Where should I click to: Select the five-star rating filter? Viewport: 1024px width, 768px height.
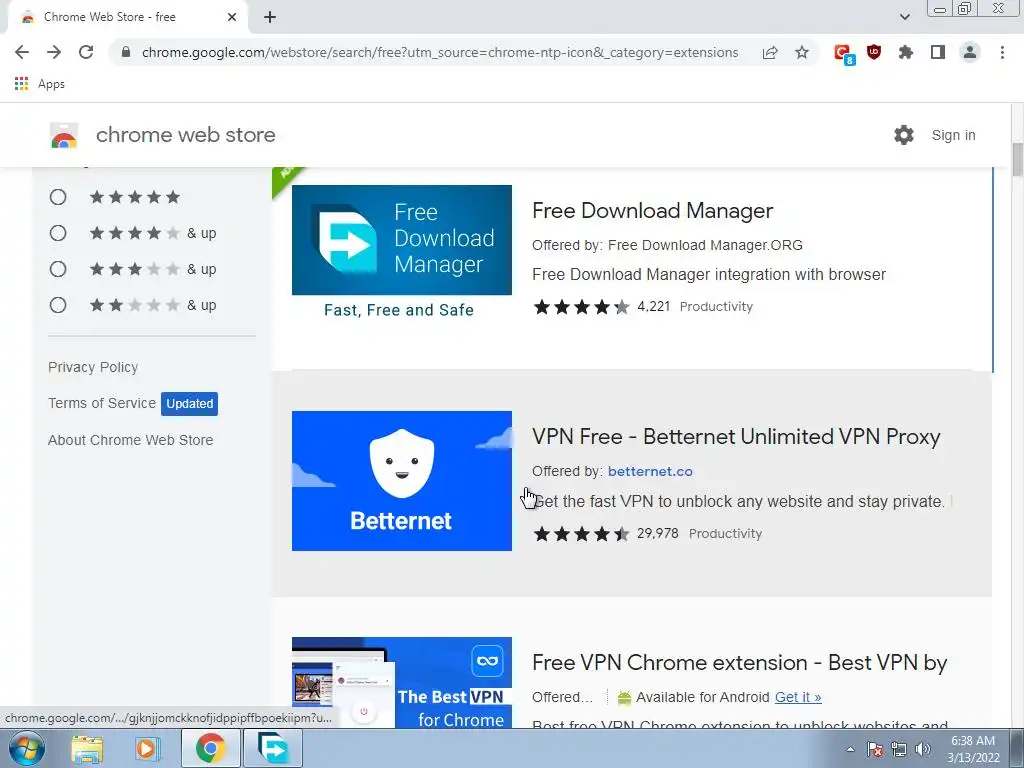click(58, 197)
